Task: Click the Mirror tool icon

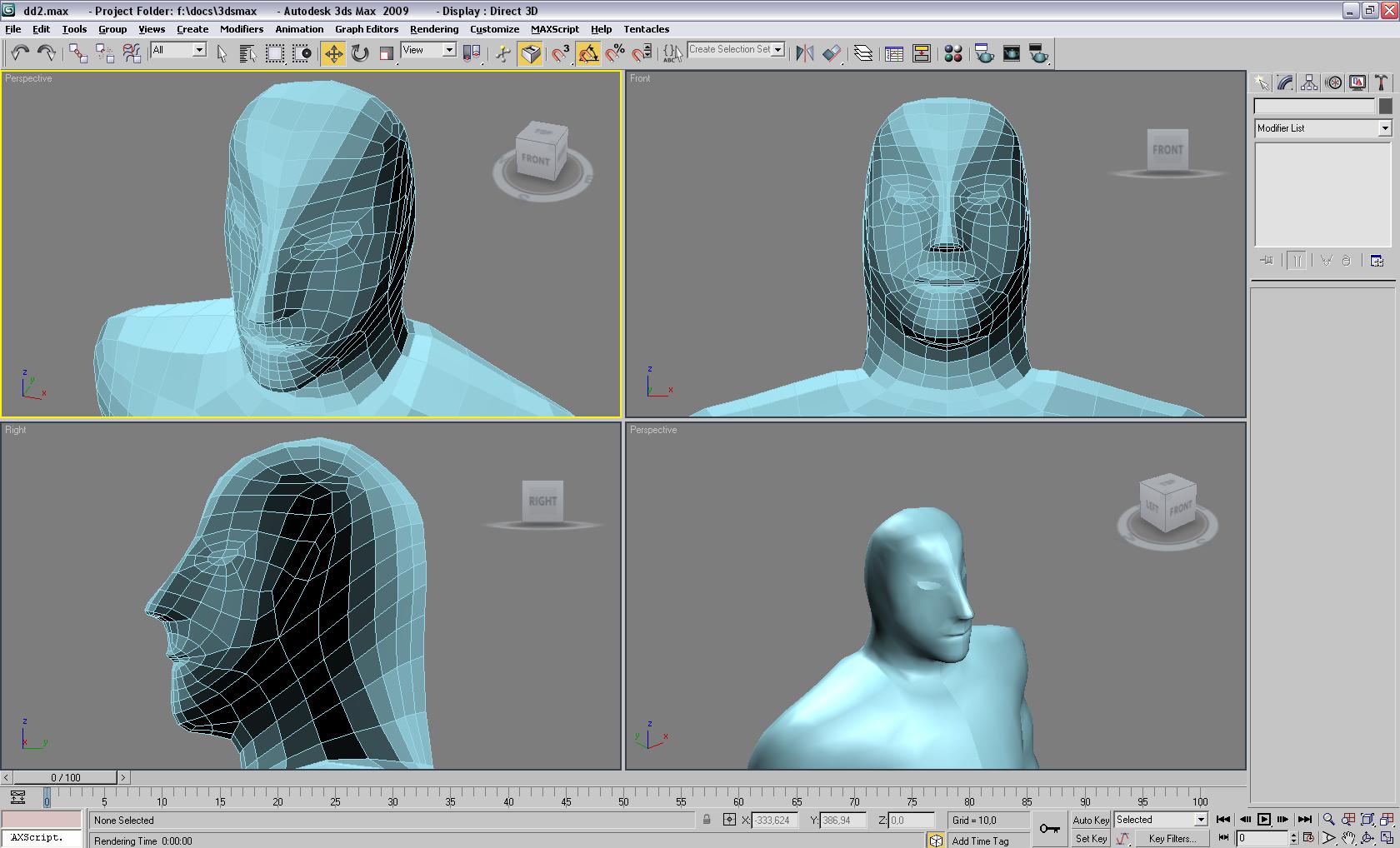Action: click(804, 54)
